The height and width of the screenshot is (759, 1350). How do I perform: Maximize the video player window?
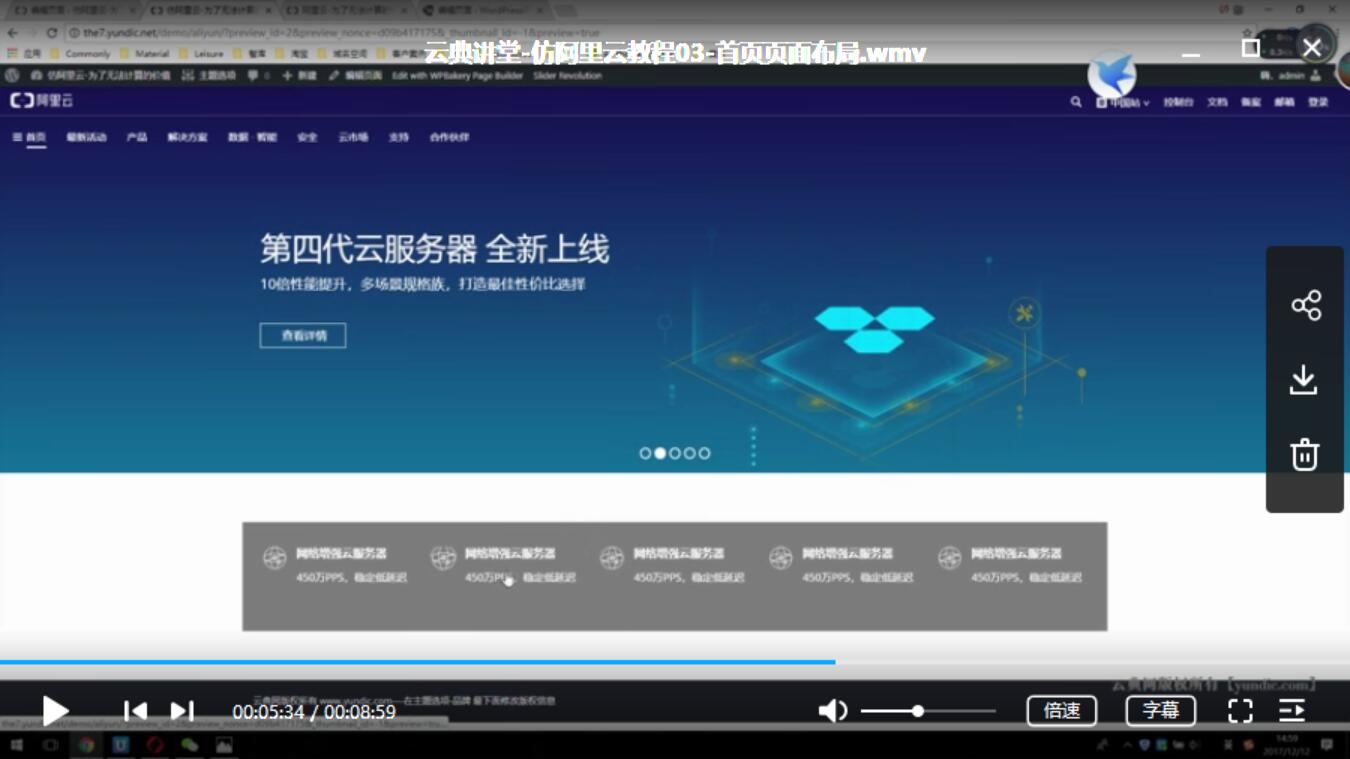tap(1250, 47)
